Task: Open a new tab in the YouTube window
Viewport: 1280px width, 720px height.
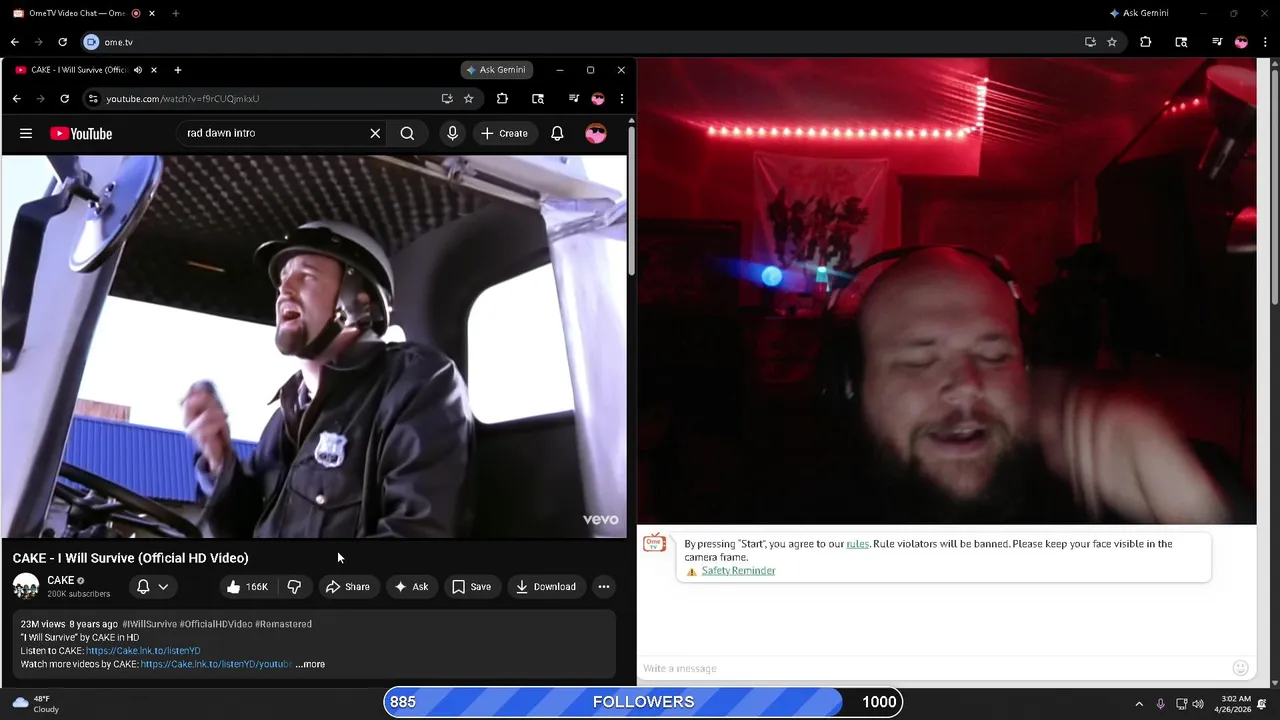Action: 178,70
